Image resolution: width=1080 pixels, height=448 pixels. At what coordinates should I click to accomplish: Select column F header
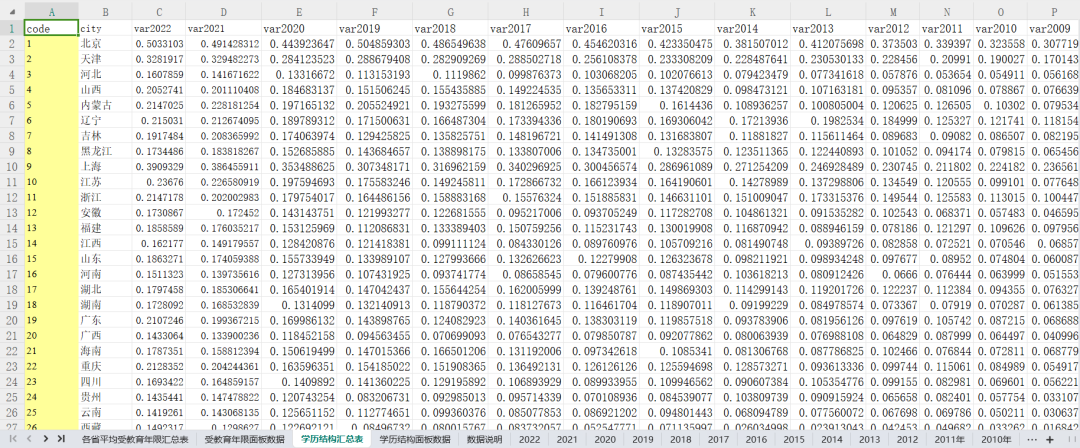pos(374,11)
